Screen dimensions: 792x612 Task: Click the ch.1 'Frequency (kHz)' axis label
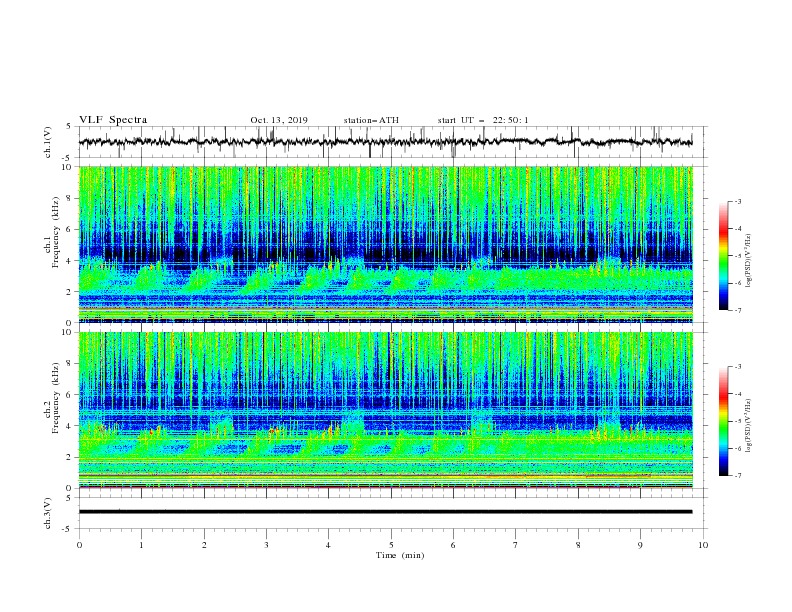[56, 233]
